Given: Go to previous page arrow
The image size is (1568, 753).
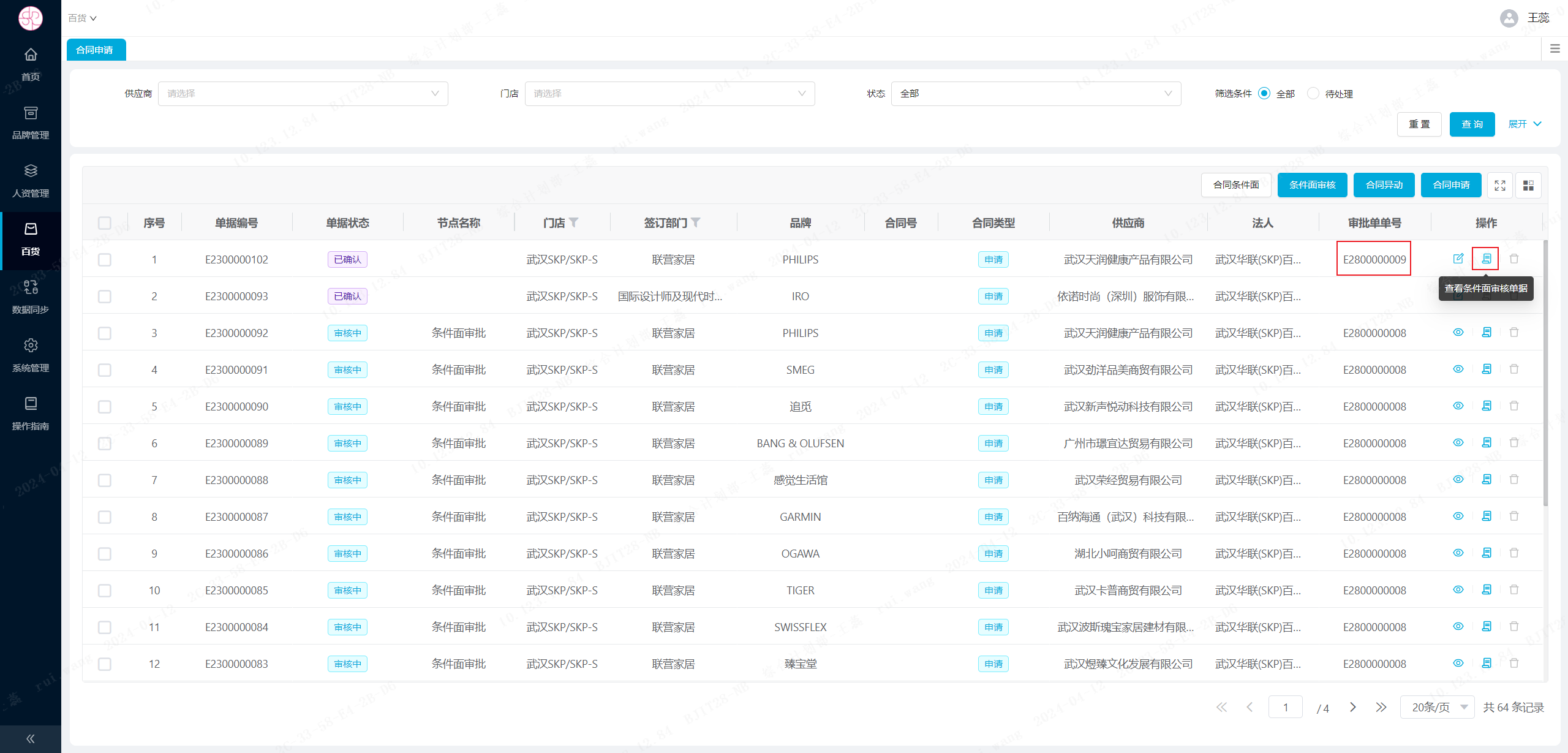Looking at the screenshot, I should tap(1249, 707).
